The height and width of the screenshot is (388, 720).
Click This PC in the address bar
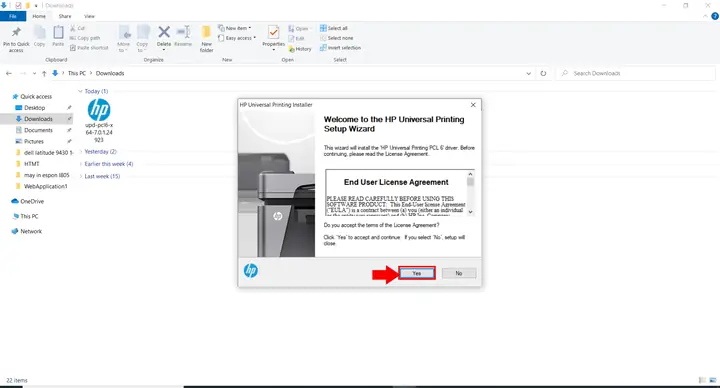pyautogui.click(x=77, y=73)
